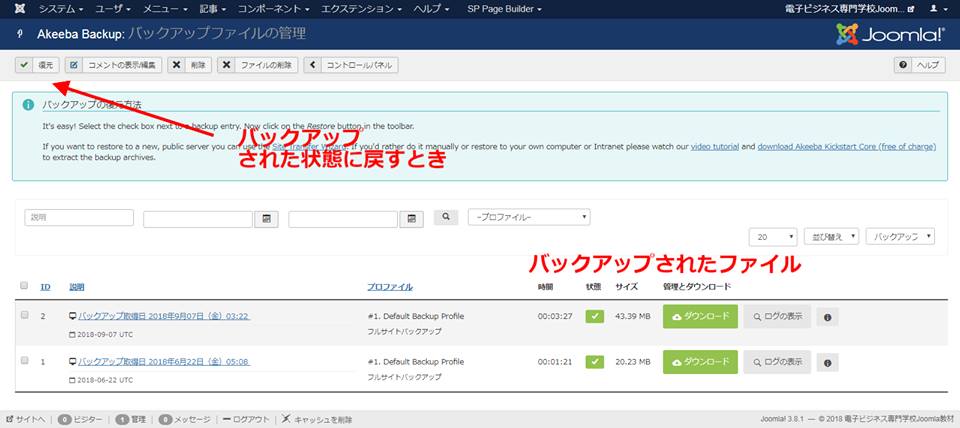Sort by the ID column header
Image resolution: width=960 pixels, height=428 pixels.
(x=45, y=287)
